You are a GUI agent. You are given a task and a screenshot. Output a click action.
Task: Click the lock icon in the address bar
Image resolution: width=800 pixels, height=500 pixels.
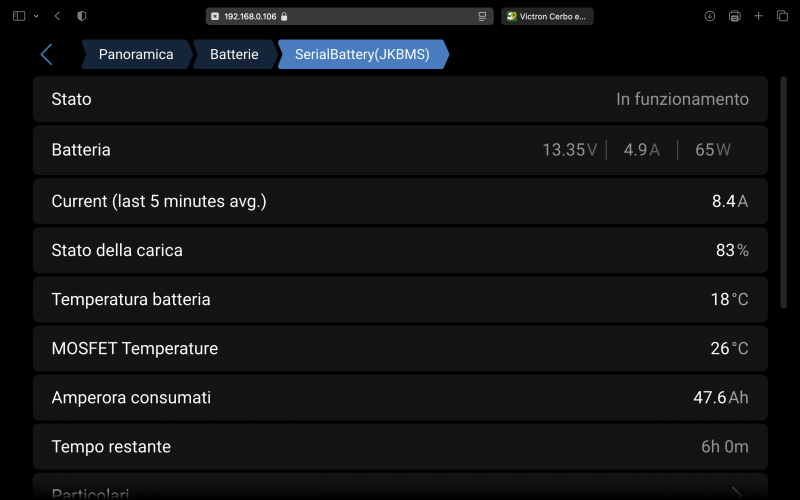click(284, 16)
